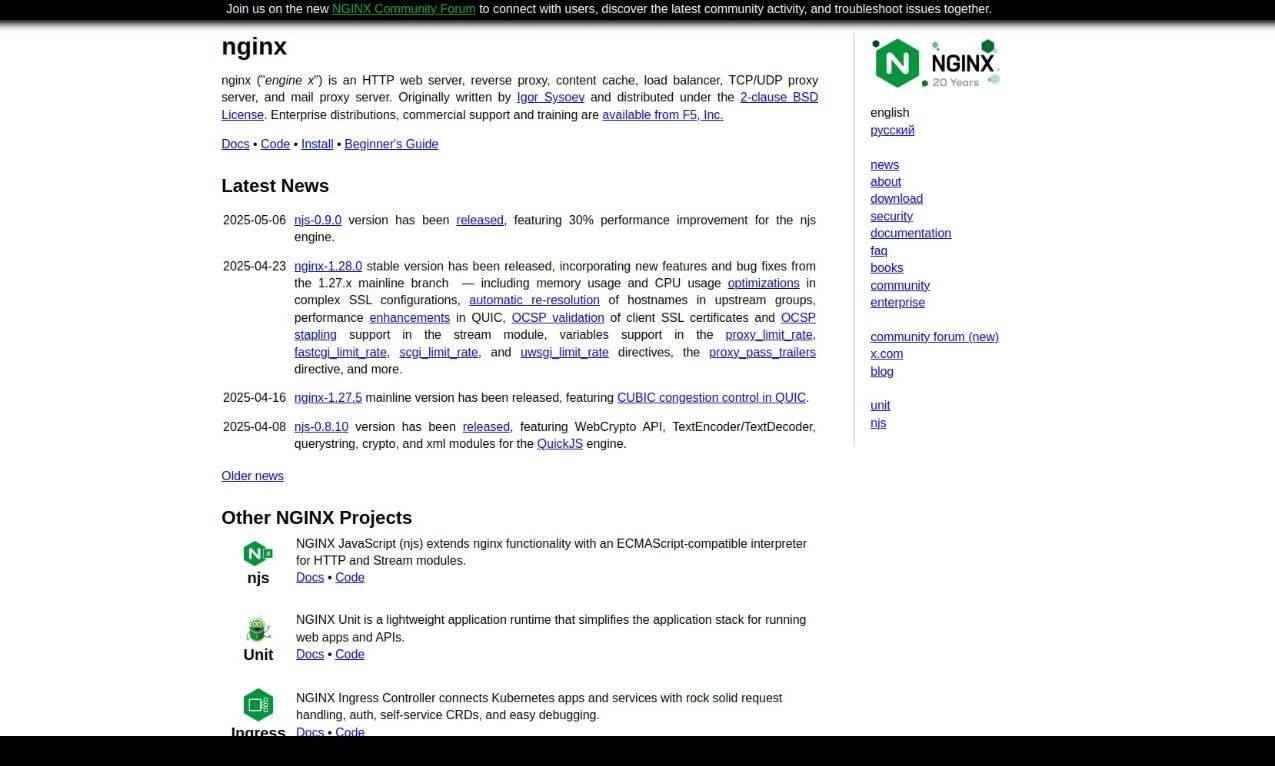This screenshot has height=766, width=1275.
Task: Click 'released' link in njs-0.9.0 entry
Action: tap(480, 220)
